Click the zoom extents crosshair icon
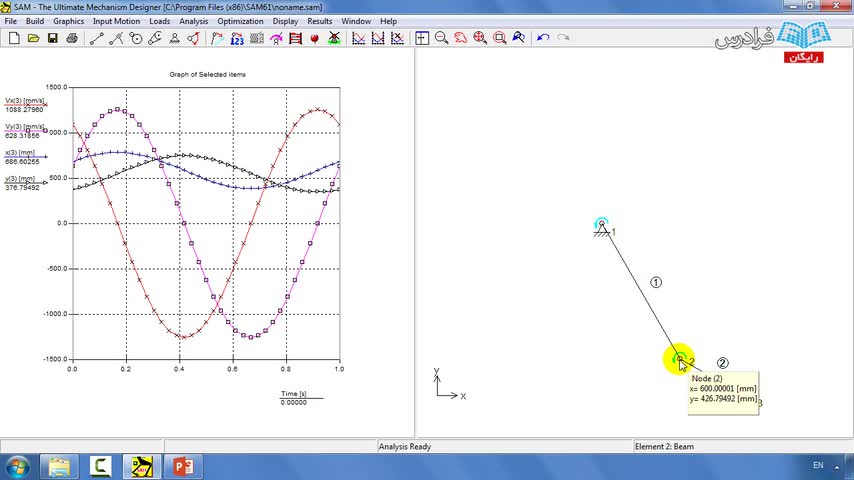Image resolution: width=854 pixels, height=480 pixels. pos(422,38)
